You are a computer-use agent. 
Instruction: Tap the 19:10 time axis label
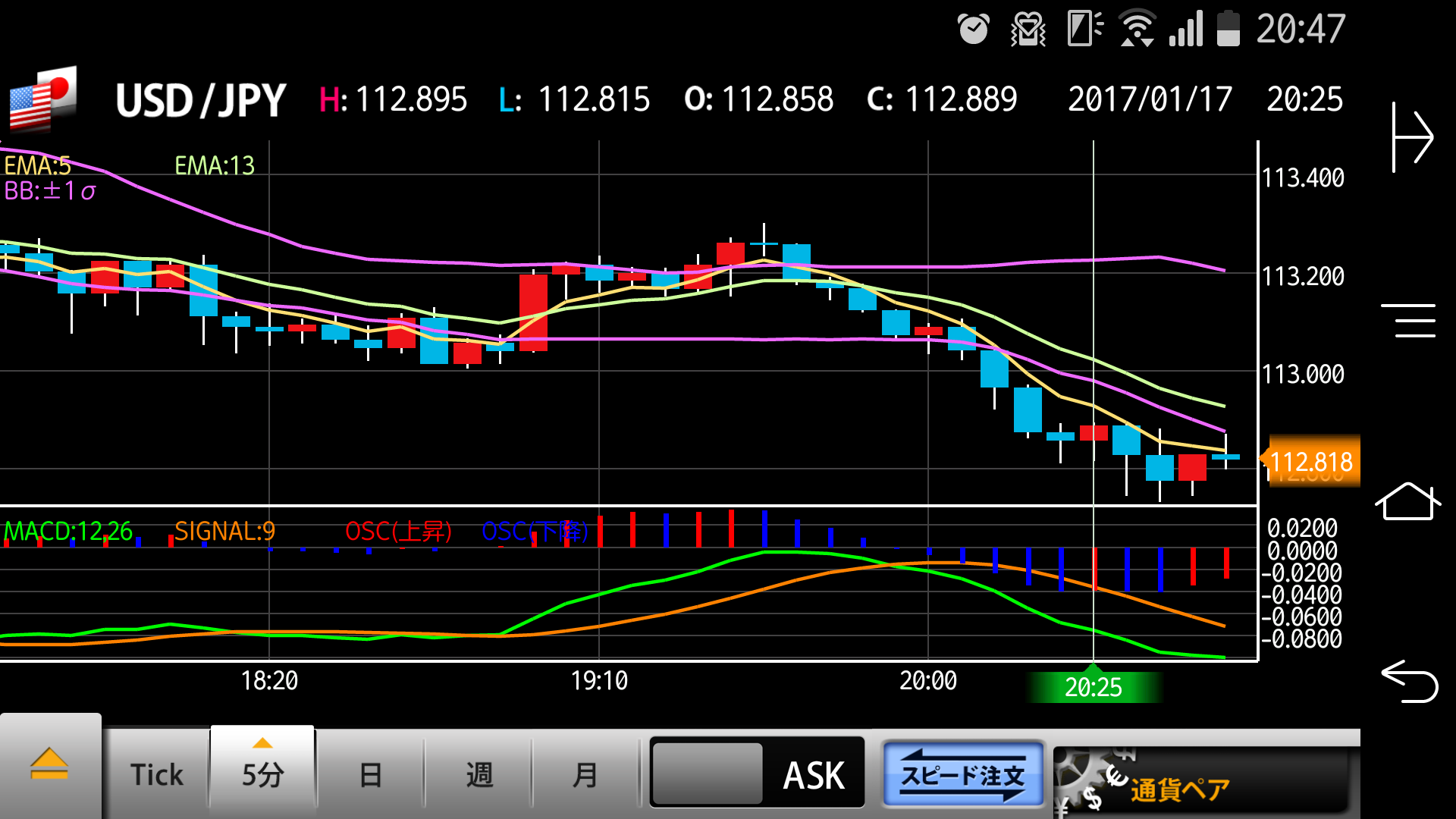click(x=599, y=680)
